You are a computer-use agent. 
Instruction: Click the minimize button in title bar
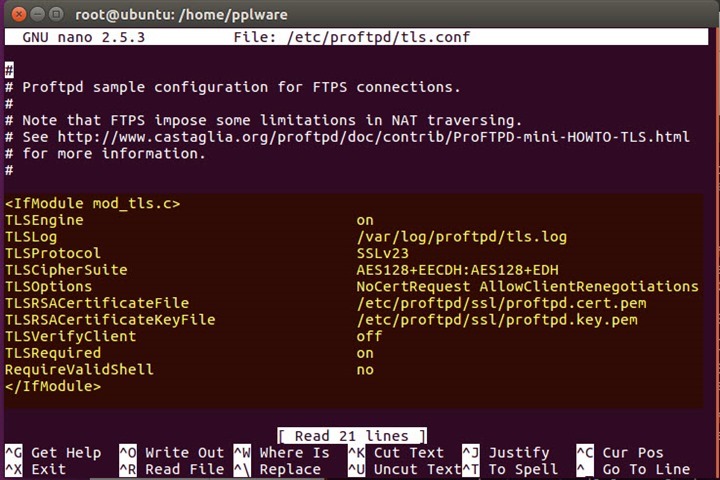pyautogui.click(x=35, y=15)
